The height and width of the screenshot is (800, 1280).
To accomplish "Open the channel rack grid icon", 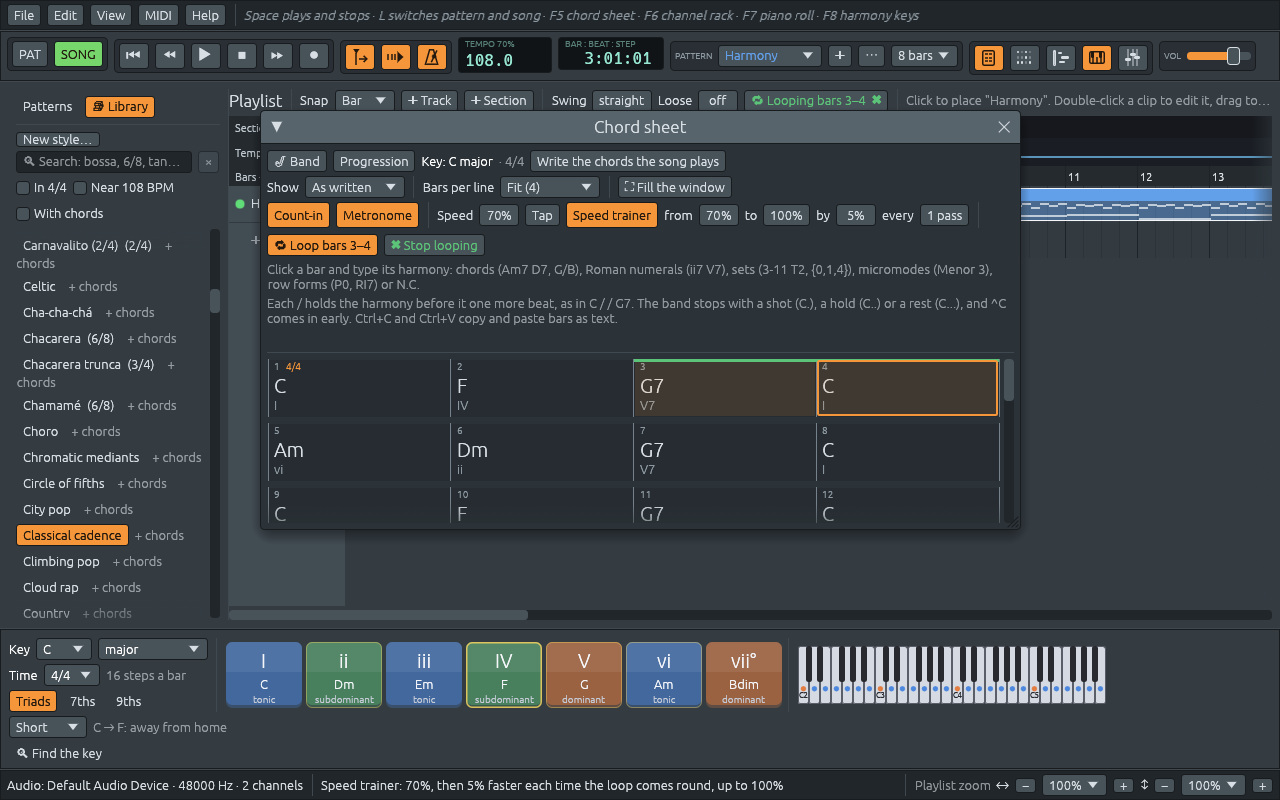I will coord(1024,57).
